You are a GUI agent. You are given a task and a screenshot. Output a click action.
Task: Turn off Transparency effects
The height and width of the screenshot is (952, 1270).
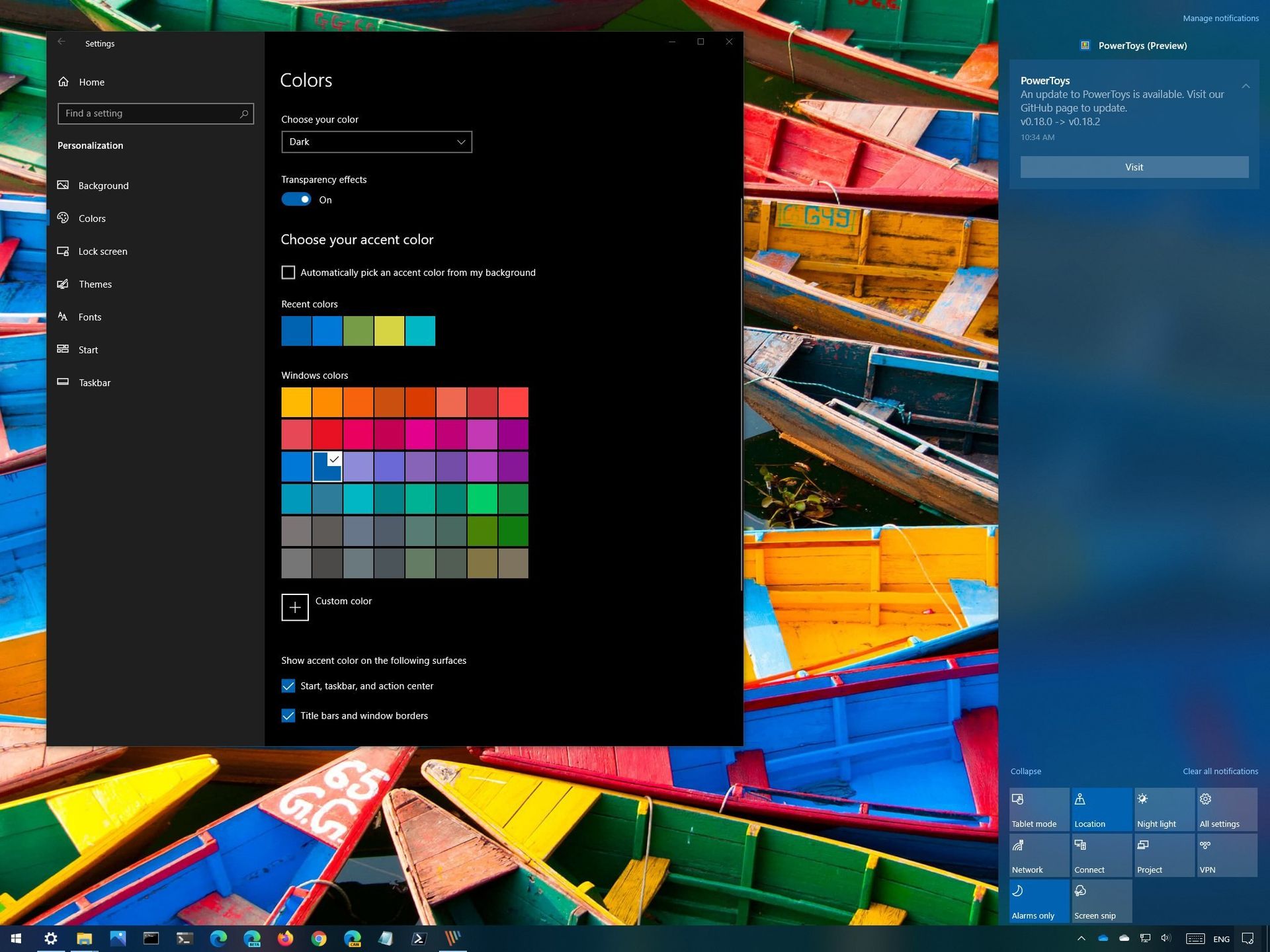click(296, 198)
